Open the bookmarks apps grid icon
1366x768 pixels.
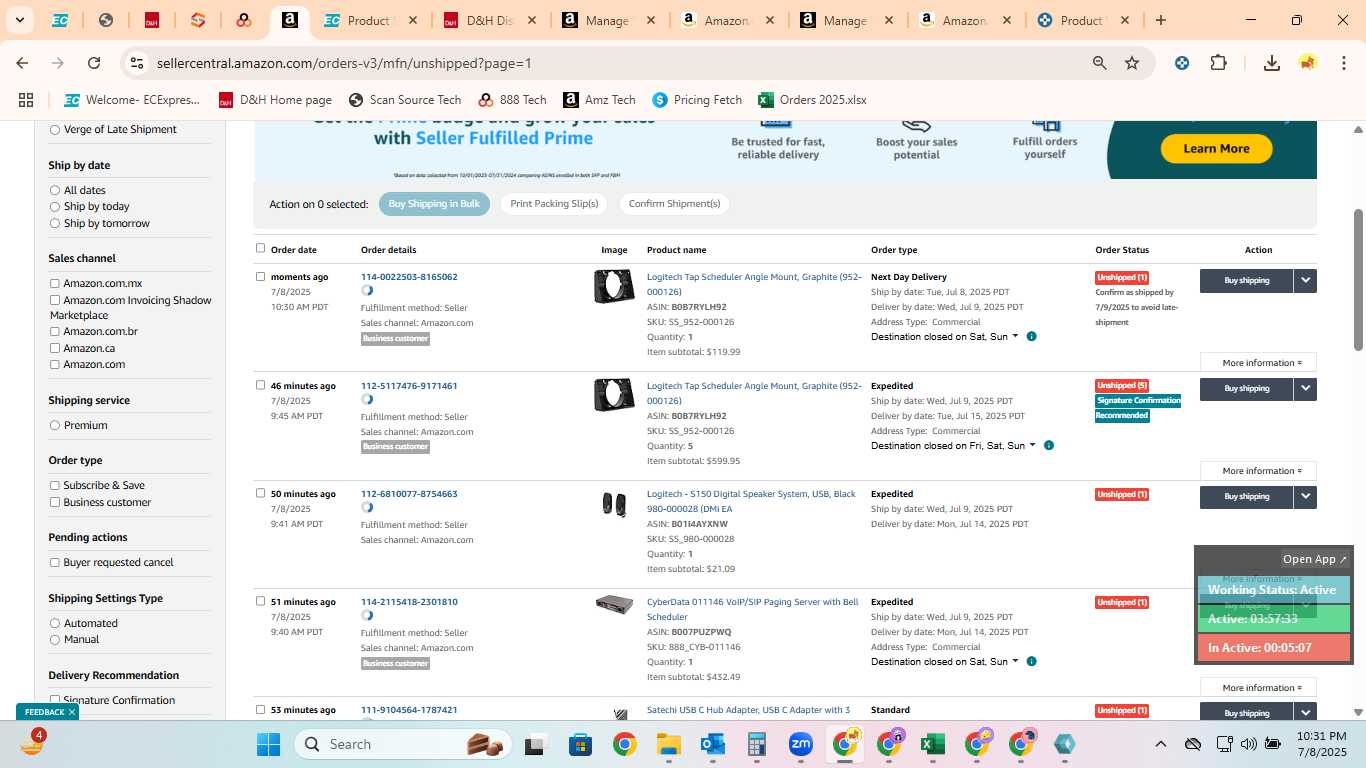[26, 100]
